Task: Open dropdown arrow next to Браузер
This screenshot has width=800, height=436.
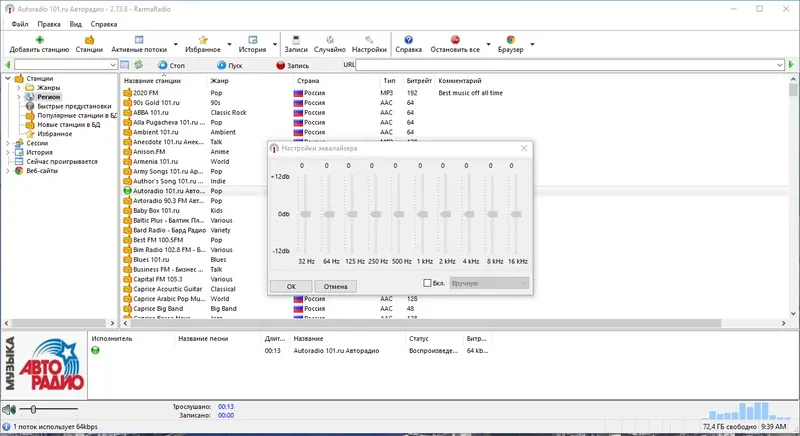Action: (532, 44)
